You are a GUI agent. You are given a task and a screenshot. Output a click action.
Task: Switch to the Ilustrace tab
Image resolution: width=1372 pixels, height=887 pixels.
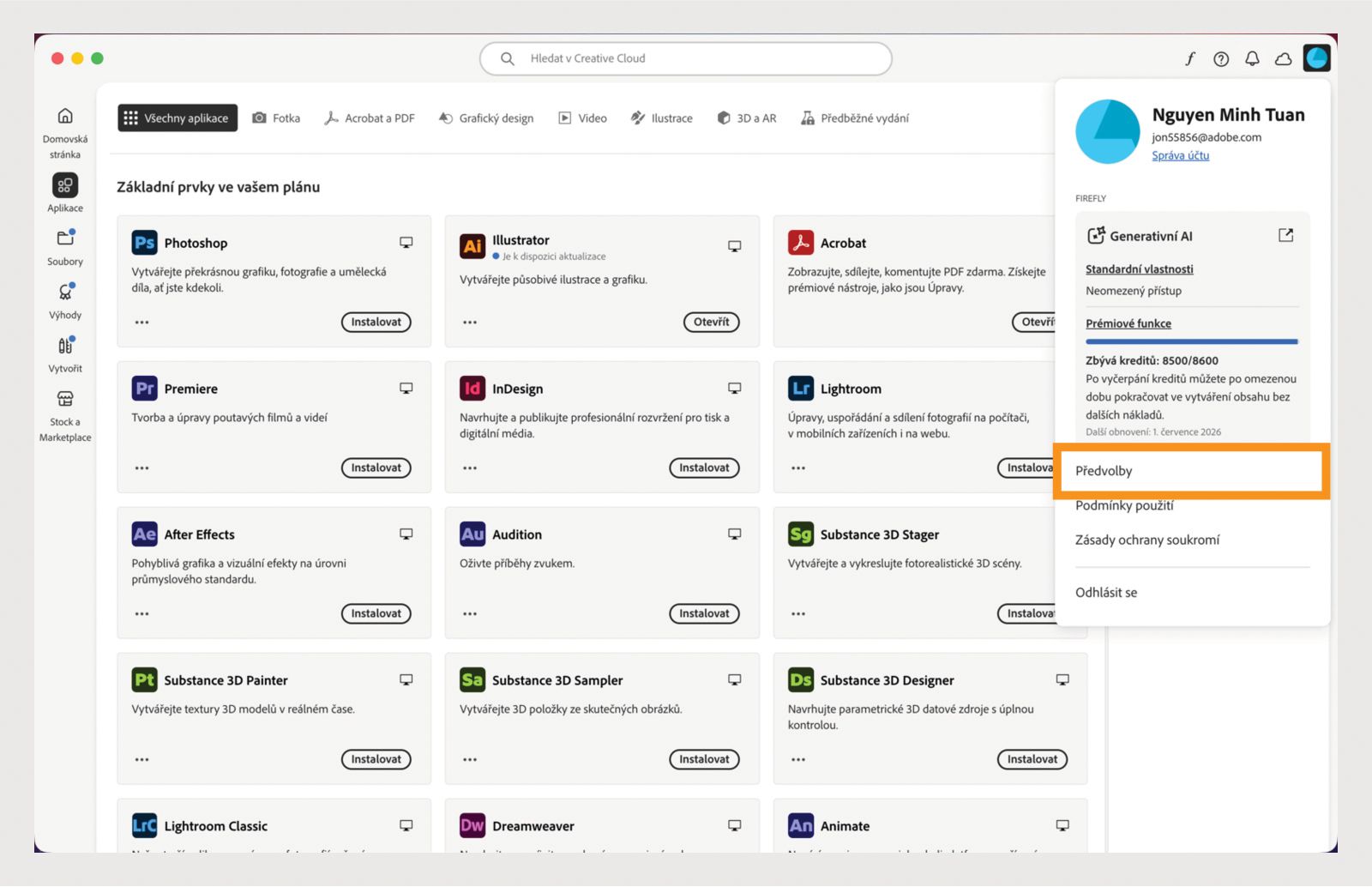(662, 118)
